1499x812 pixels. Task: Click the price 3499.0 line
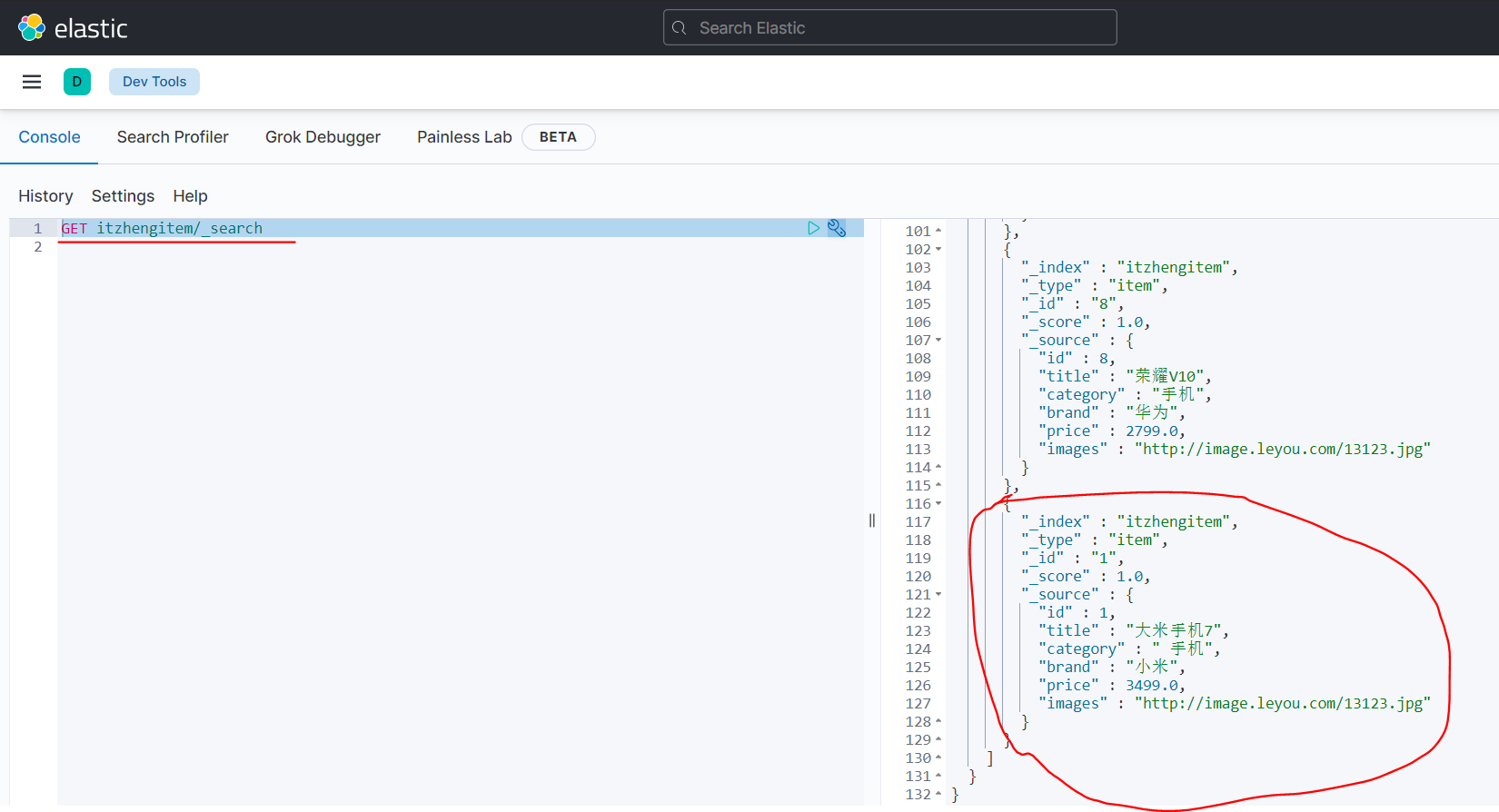coord(1111,685)
